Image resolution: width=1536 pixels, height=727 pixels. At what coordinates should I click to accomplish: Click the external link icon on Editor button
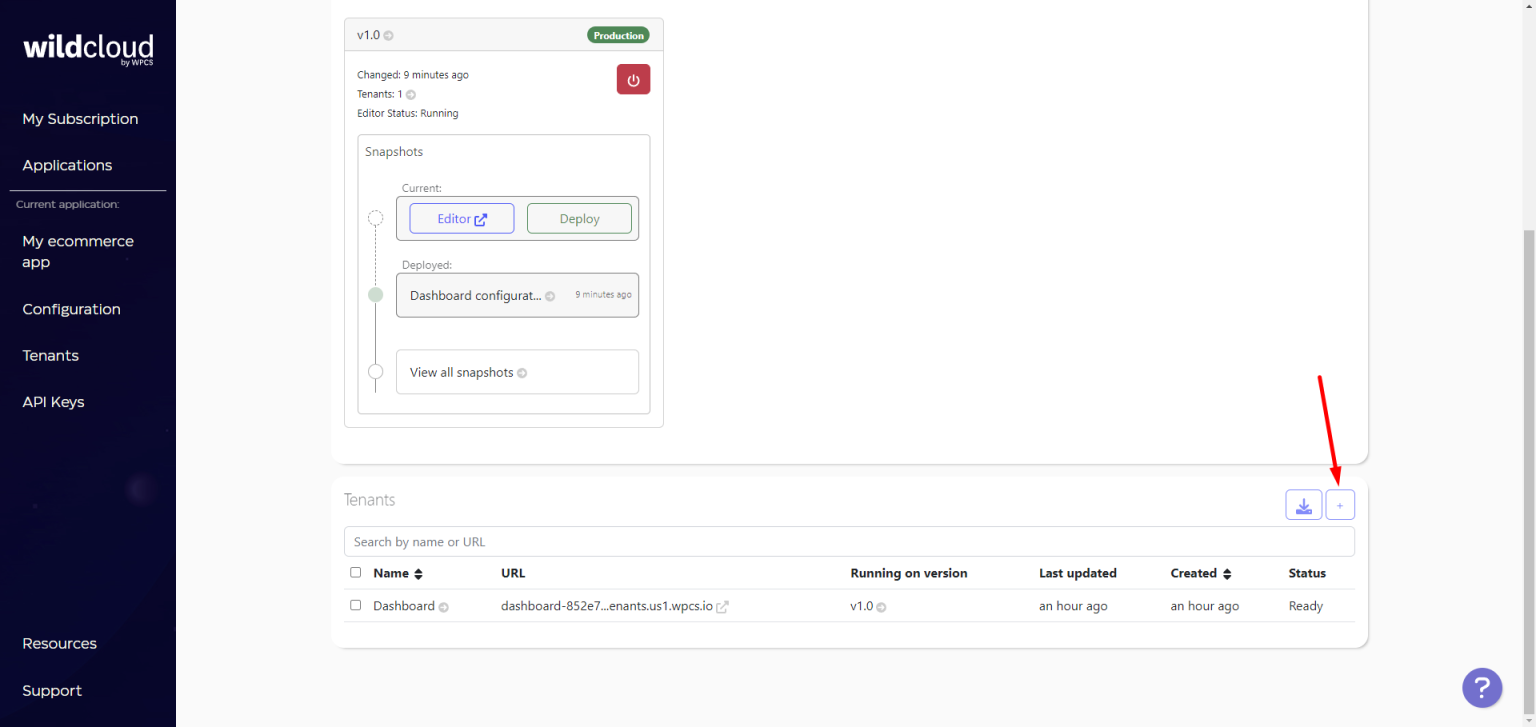(479, 218)
